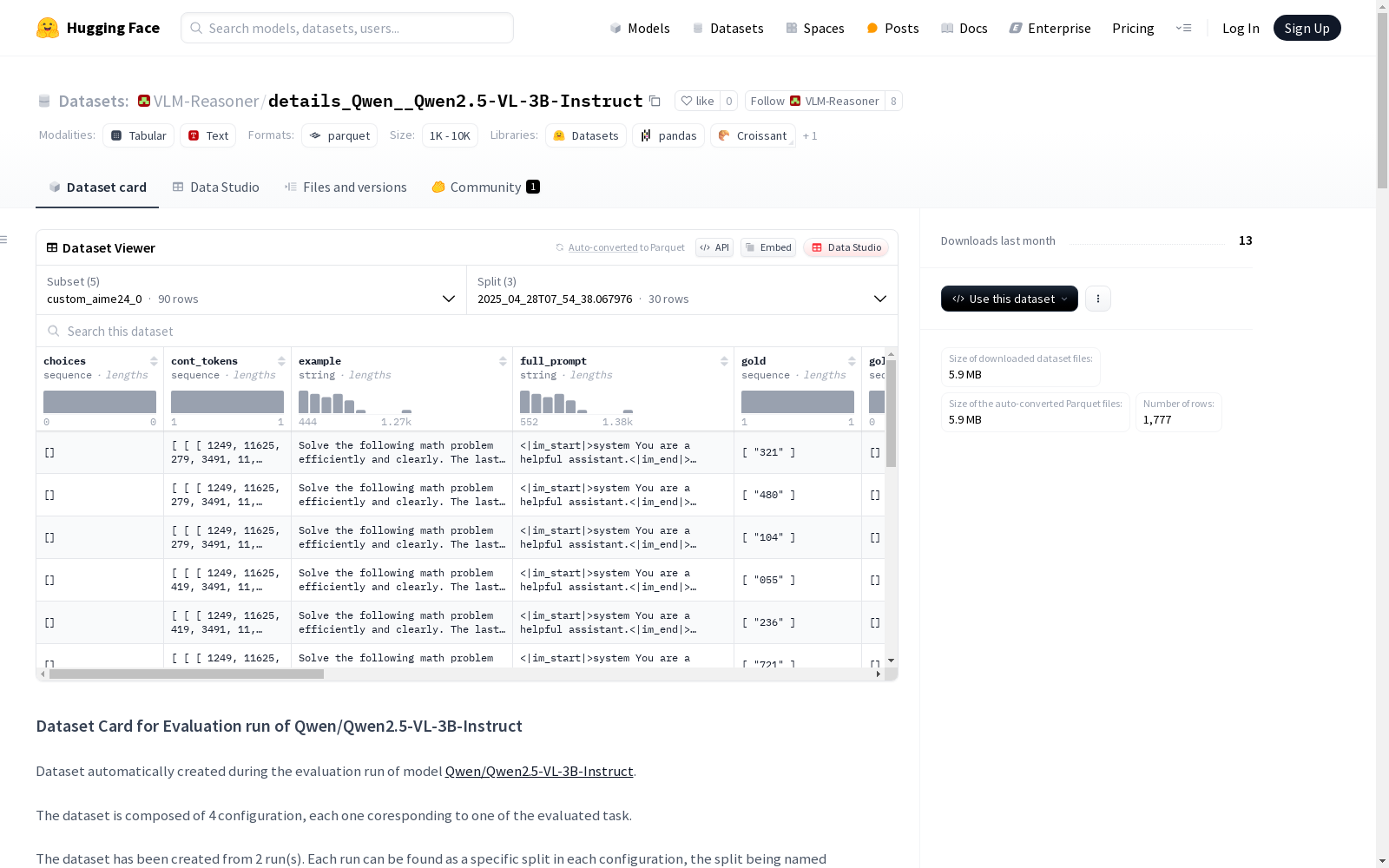Click the like count showing 0
Screen dimensions: 1389x868
tap(729, 101)
